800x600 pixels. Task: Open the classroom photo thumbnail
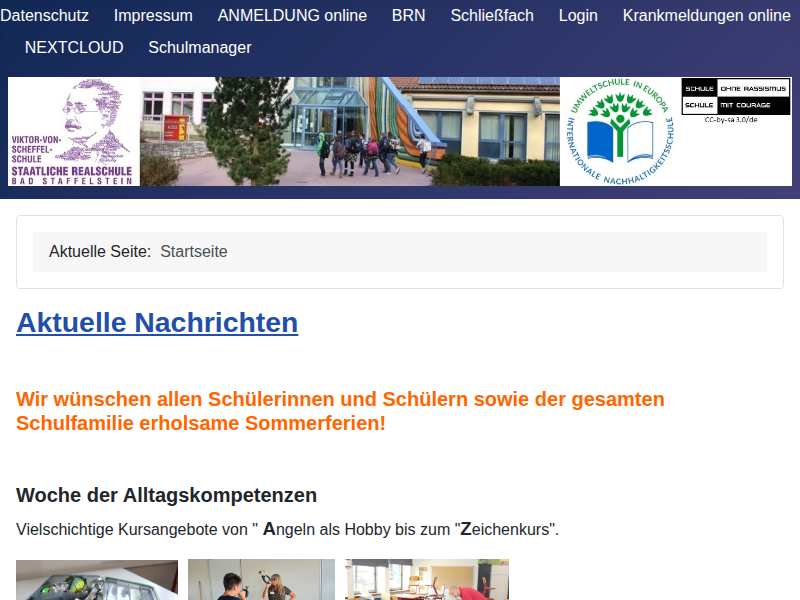(427, 580)
